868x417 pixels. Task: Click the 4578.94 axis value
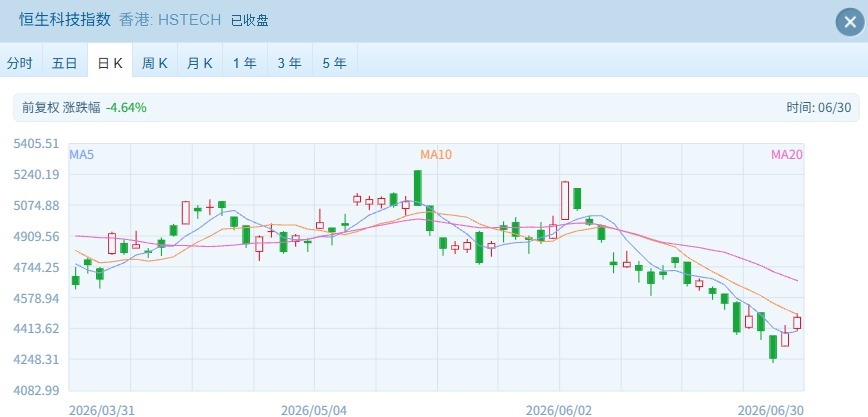click(36, 298)
